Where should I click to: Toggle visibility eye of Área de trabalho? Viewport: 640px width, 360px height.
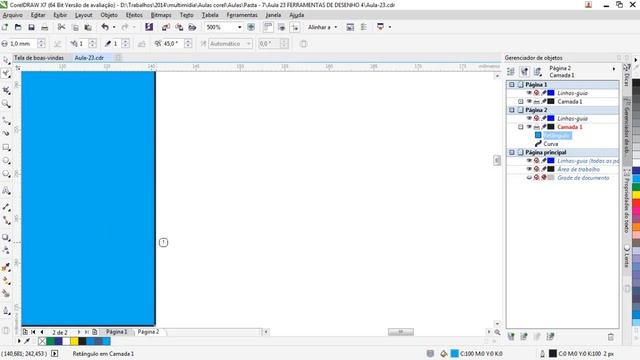(529, 169)
